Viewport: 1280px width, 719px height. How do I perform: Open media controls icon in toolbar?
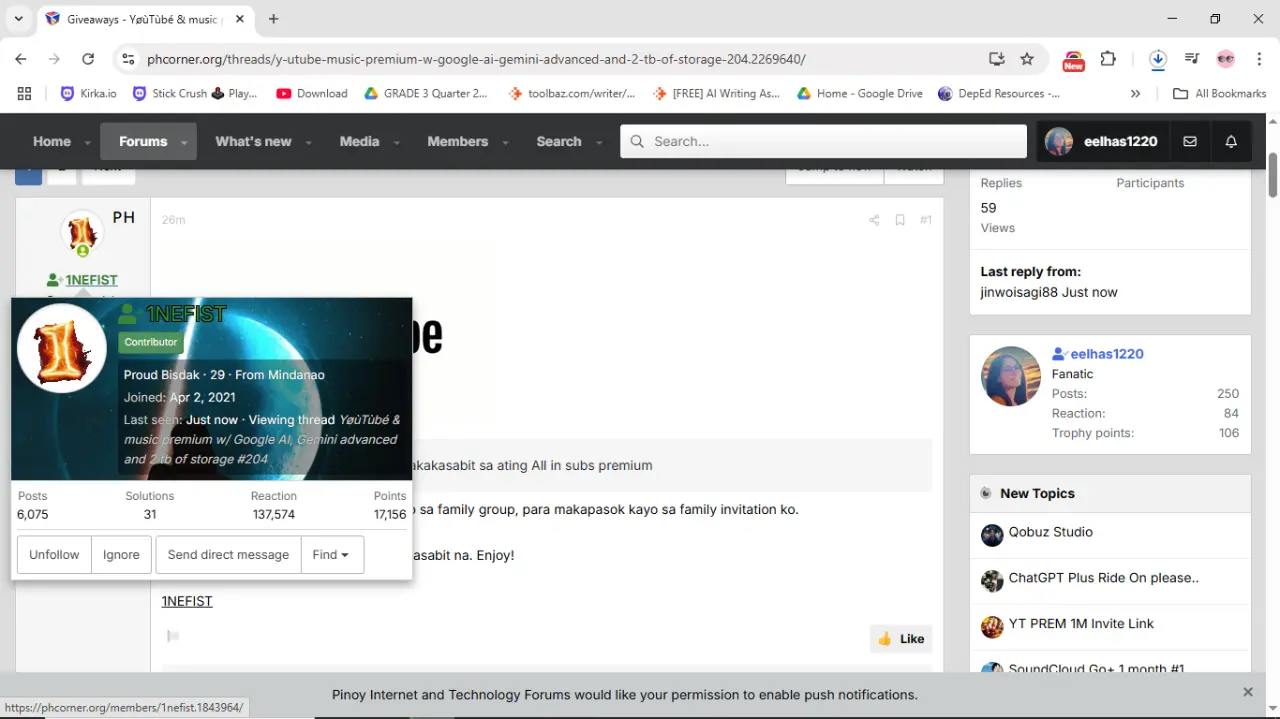coord(1192,59)
